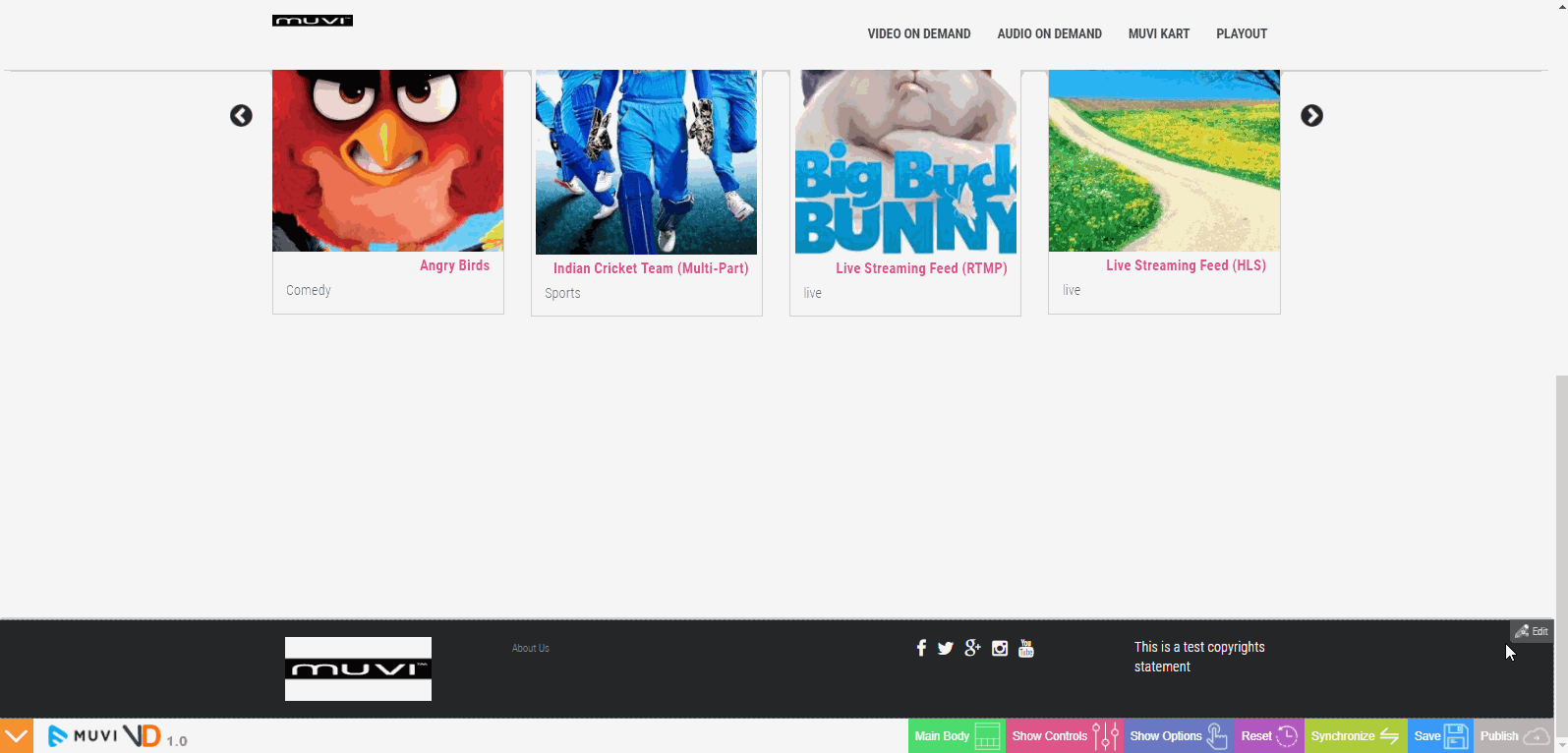
Task: Open the YouTube social icon
Action: pyautogui.click(x=1026, y=648)
